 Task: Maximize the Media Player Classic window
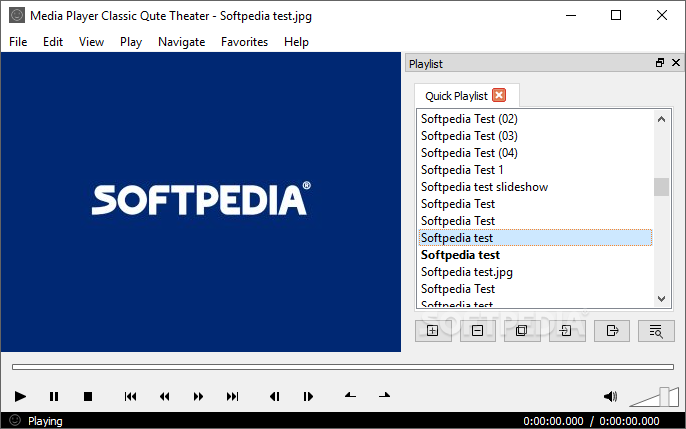point(616,15)
